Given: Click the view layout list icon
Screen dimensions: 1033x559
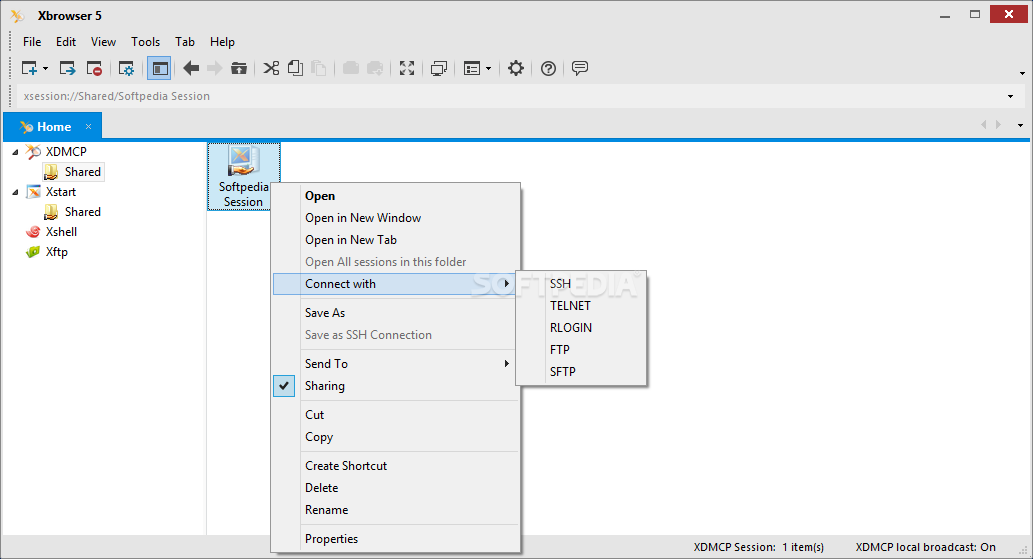Looking at the screenshot, I should point(472,68).
